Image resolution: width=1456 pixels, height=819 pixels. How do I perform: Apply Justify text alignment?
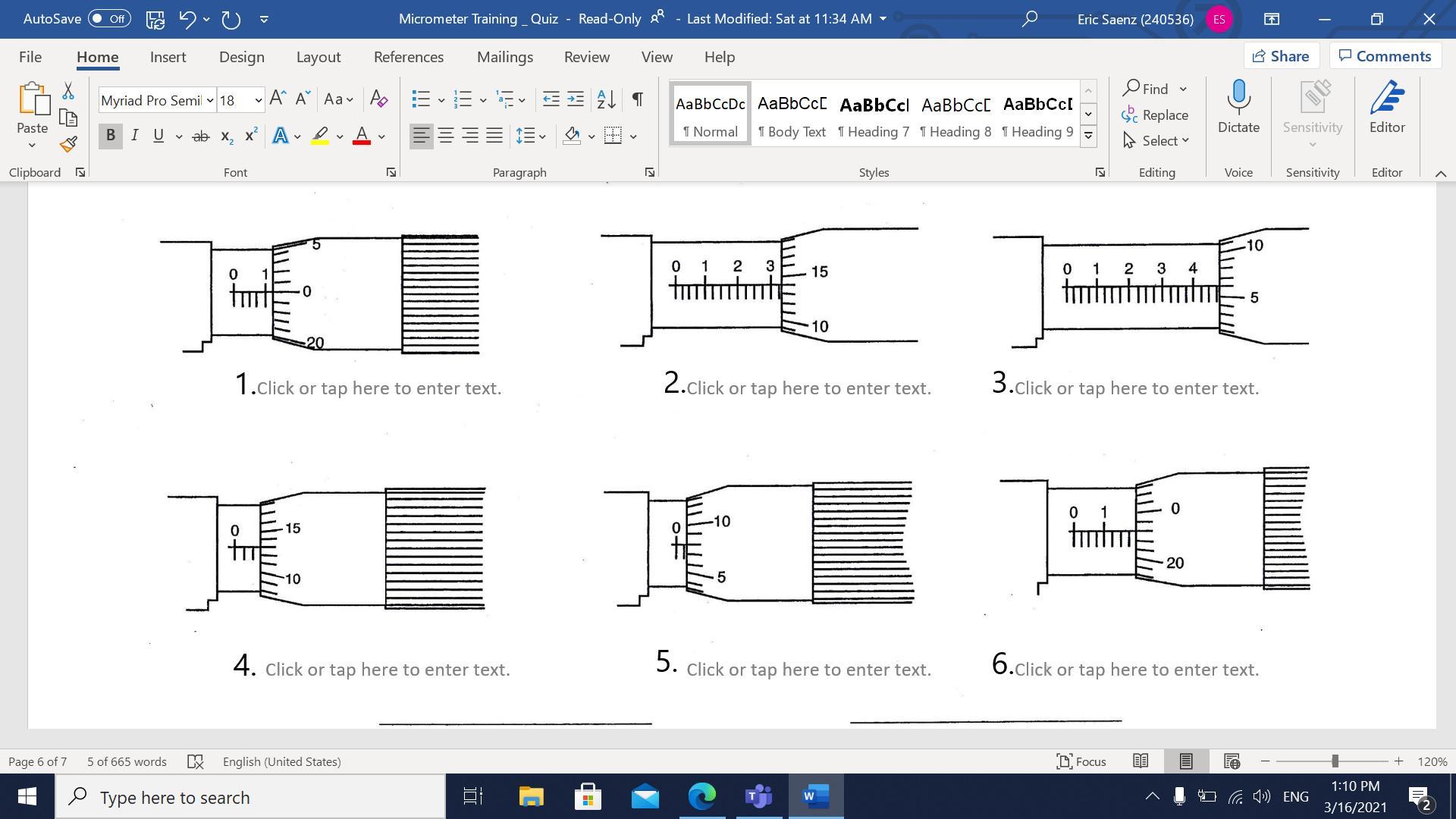pos(494,136)
